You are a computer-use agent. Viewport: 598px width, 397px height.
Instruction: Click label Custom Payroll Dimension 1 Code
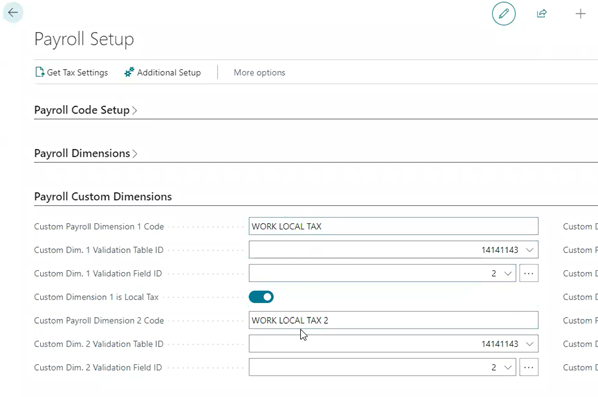pyautogui.click(x=99, y=227)
